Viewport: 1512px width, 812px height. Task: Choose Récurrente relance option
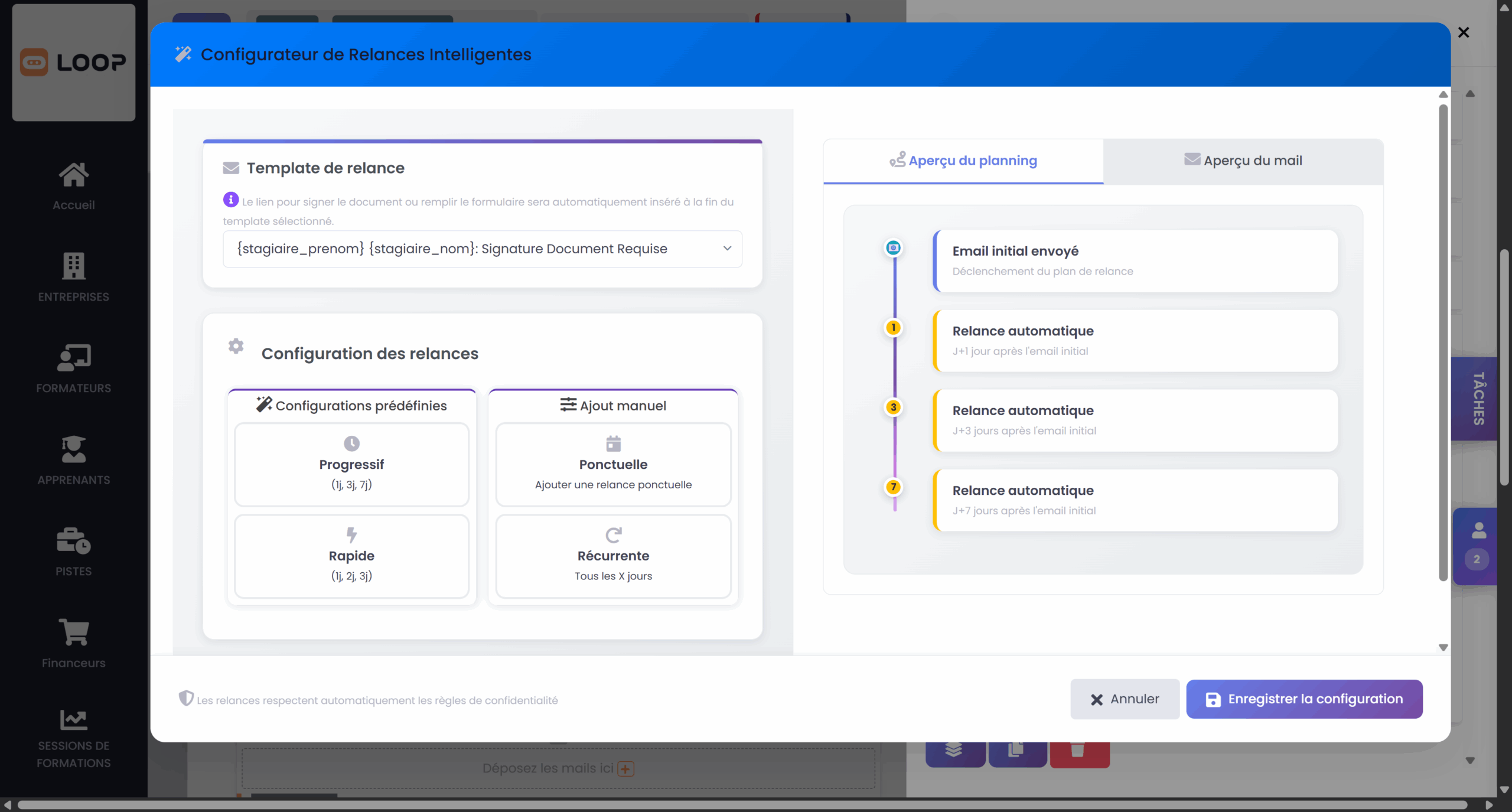[x=613, y=556]
